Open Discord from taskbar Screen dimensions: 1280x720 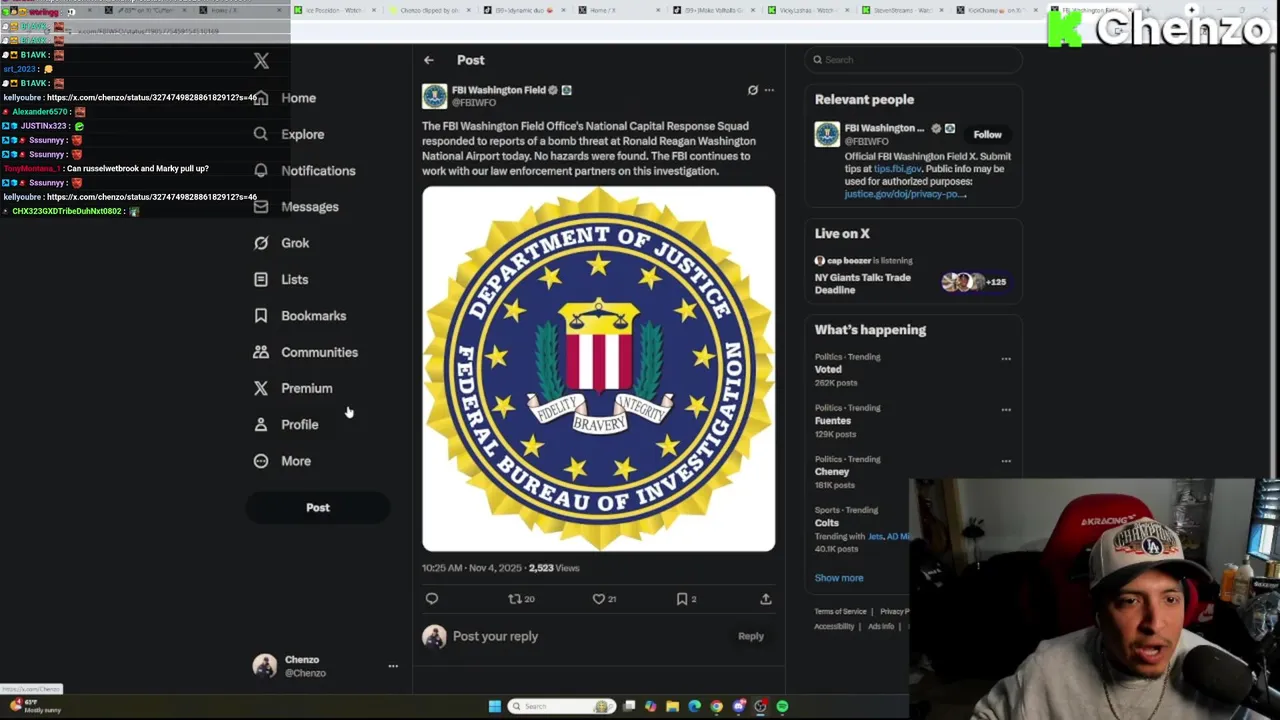tap(738, 706)
